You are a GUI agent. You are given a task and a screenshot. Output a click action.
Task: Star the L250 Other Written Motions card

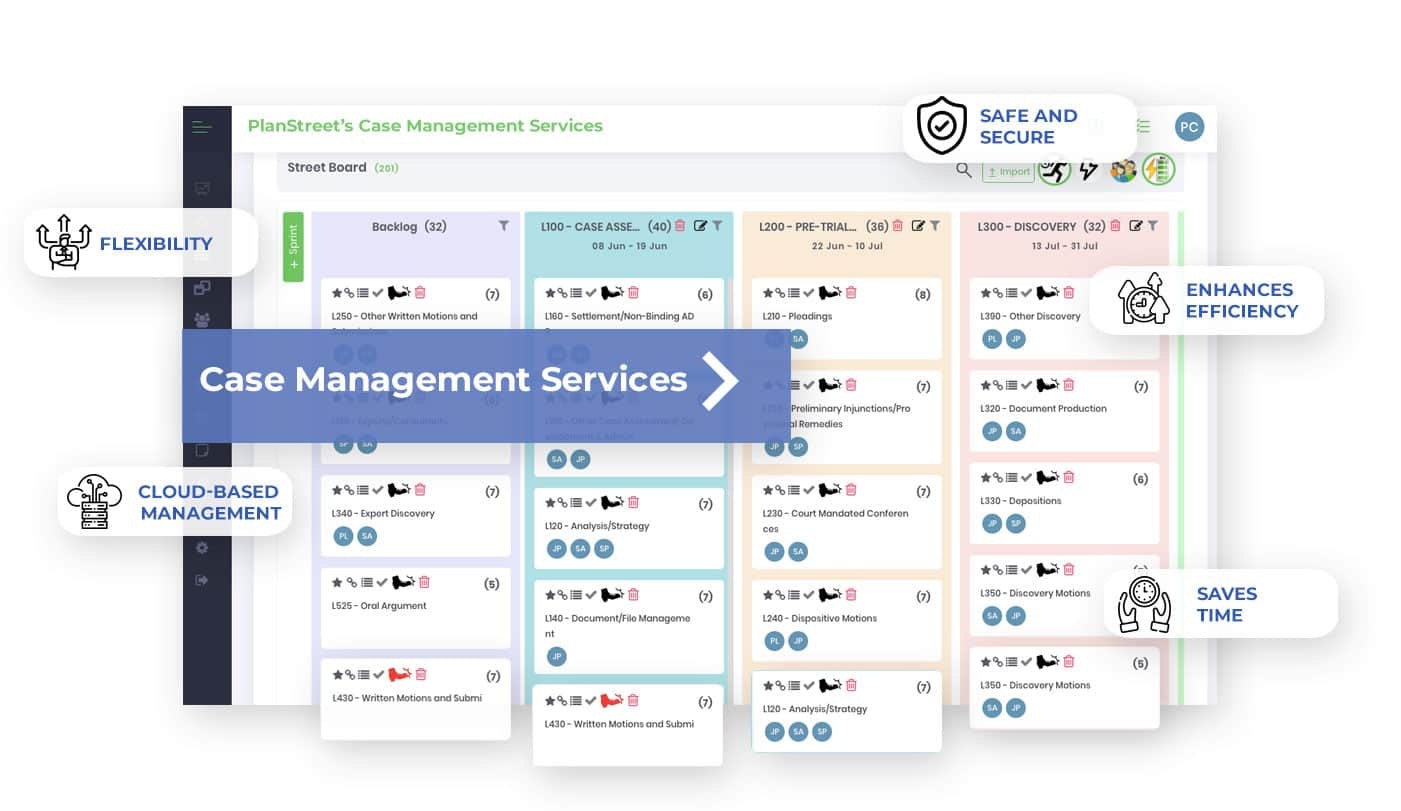click(x=337, y=293)
